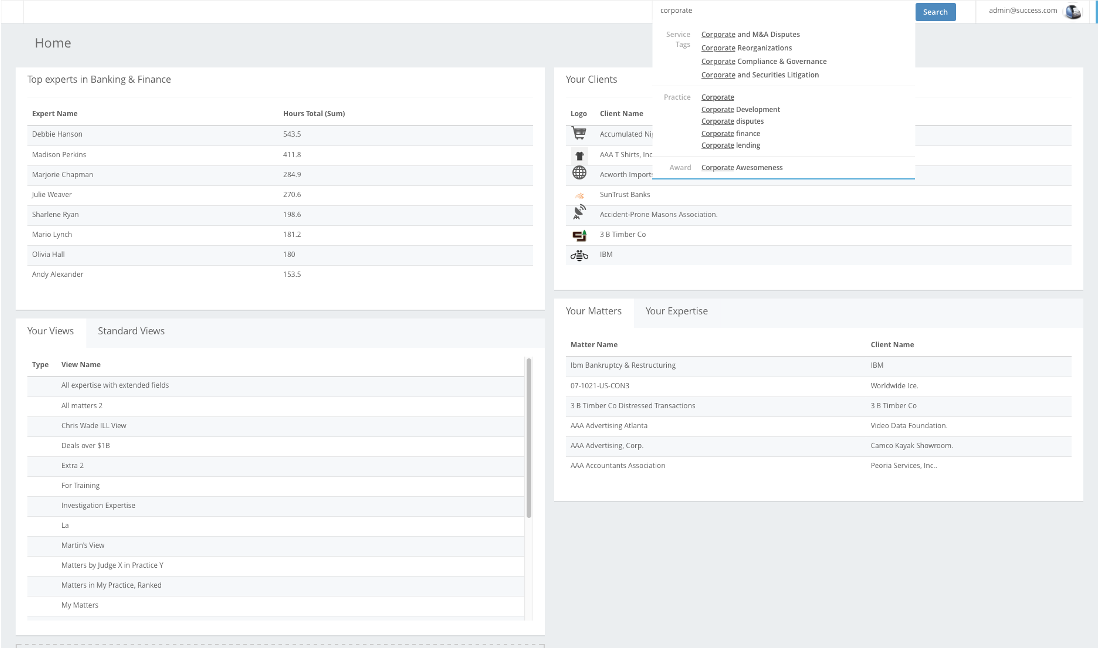Choose the Corporate Reorganizations service tag suggestion
This screenshot has height=648, width=1098.
coord(746,48)
